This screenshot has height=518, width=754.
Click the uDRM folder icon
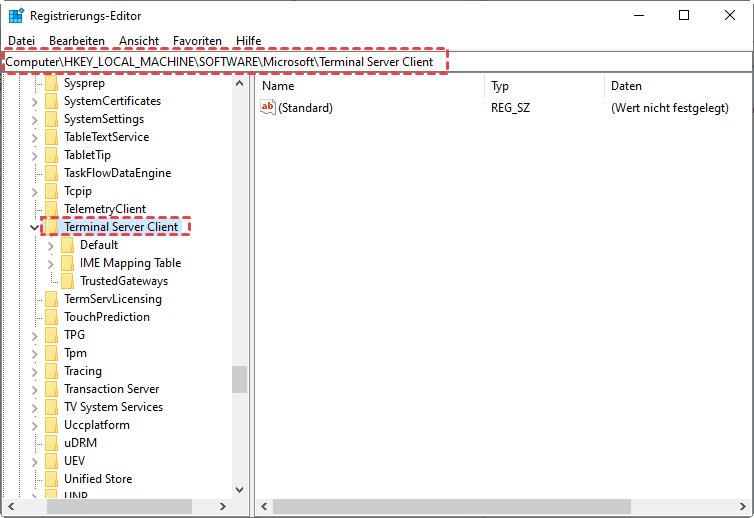coord(51,443)
